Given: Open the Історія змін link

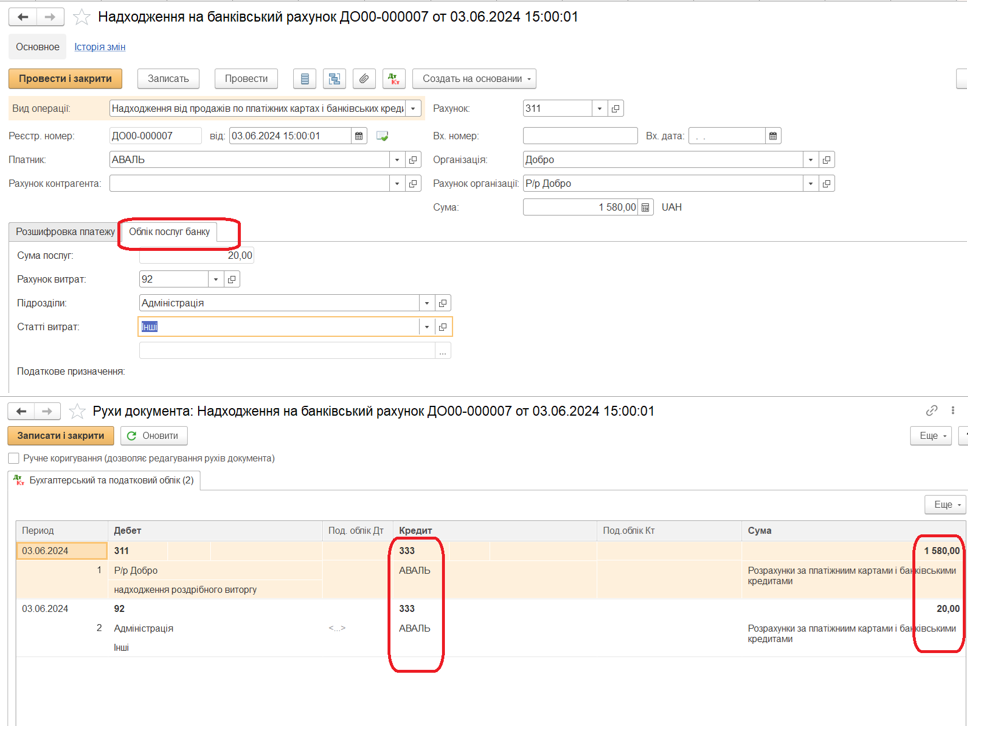Looking at the screenshot, I should [x=99, y=47].
